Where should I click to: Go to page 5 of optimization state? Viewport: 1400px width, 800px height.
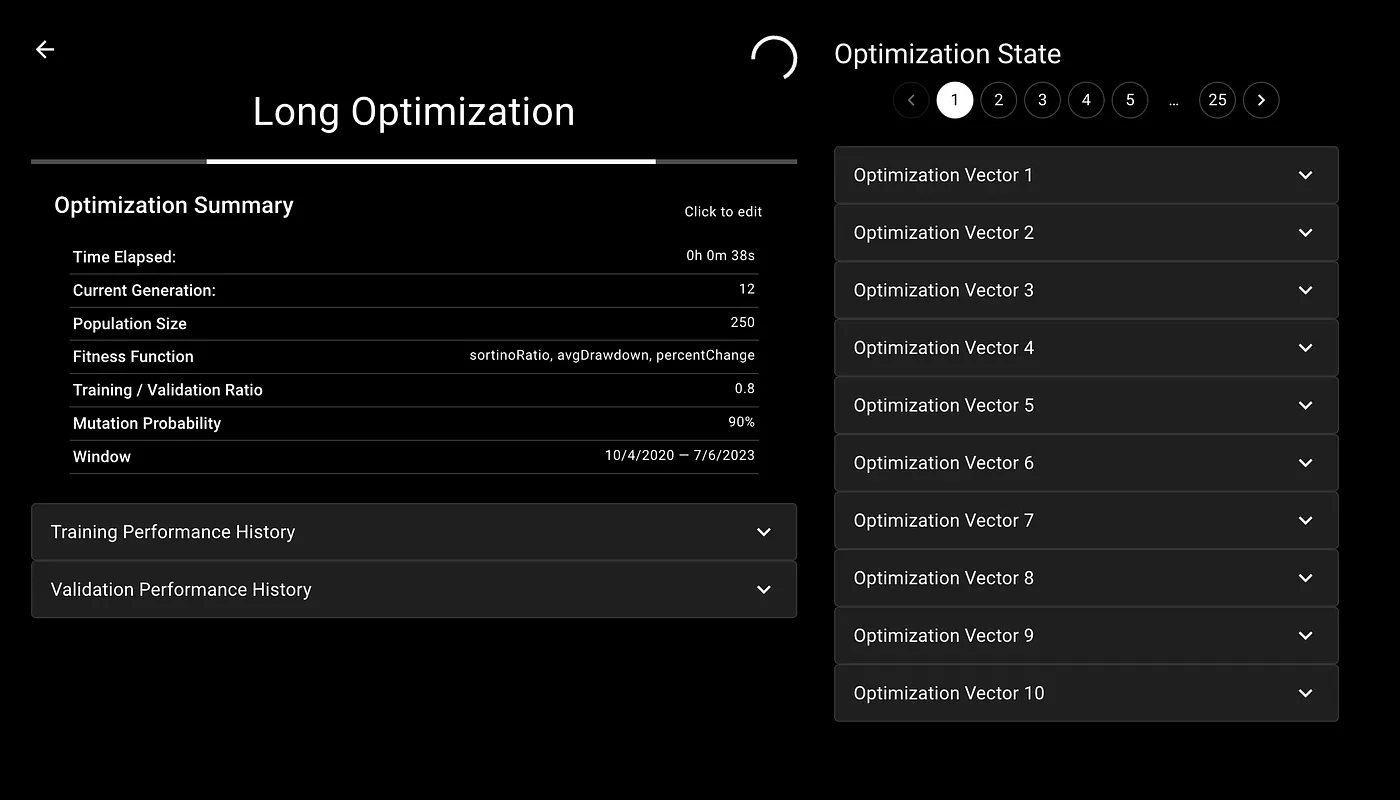(x=1130, y=100)
